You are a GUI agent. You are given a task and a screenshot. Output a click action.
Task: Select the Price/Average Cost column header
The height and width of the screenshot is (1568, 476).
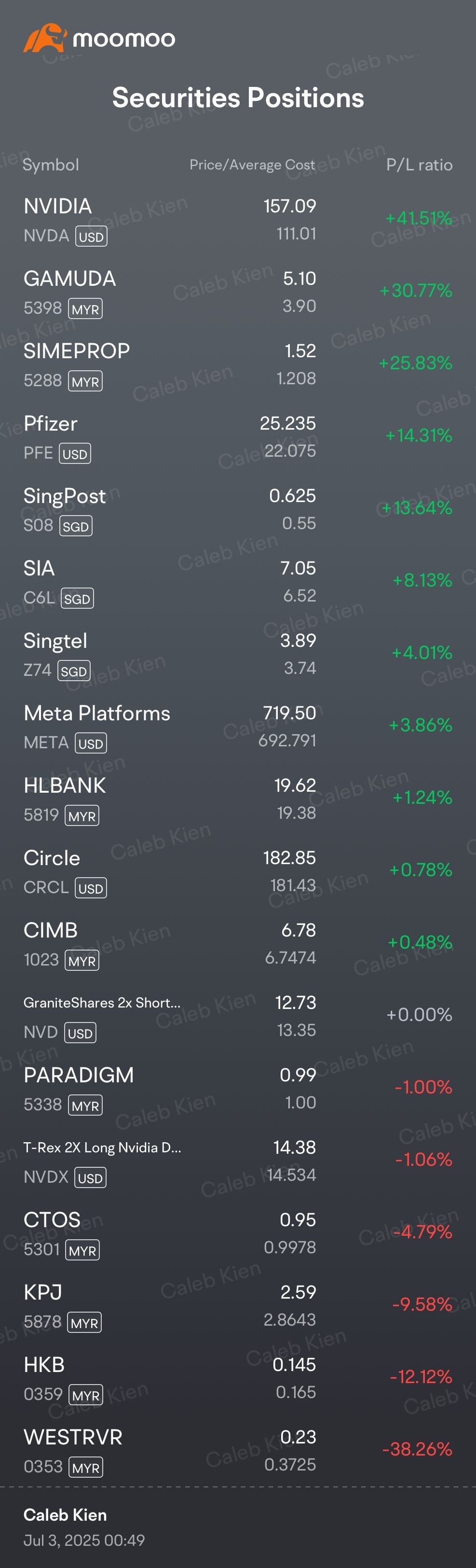click(252, 165)
